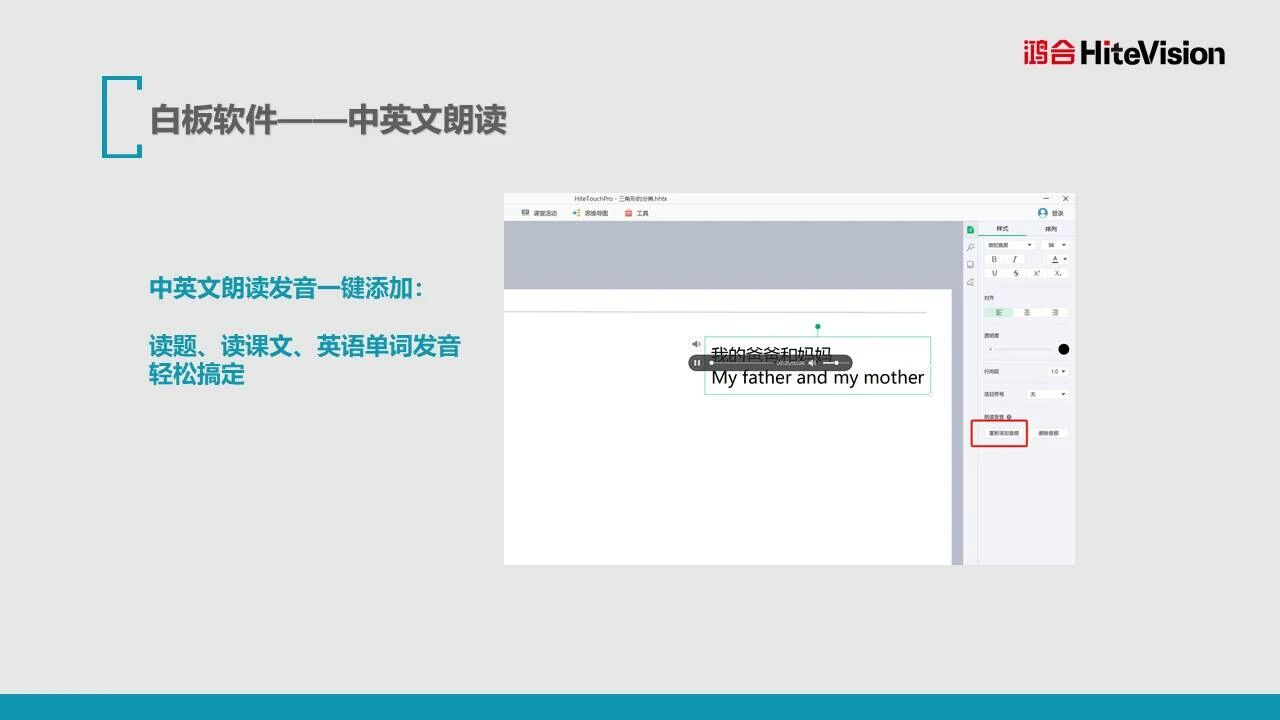Toggle bold text formatting
The height and width of the screenshot is (720, 1280).
click(994, 259)
